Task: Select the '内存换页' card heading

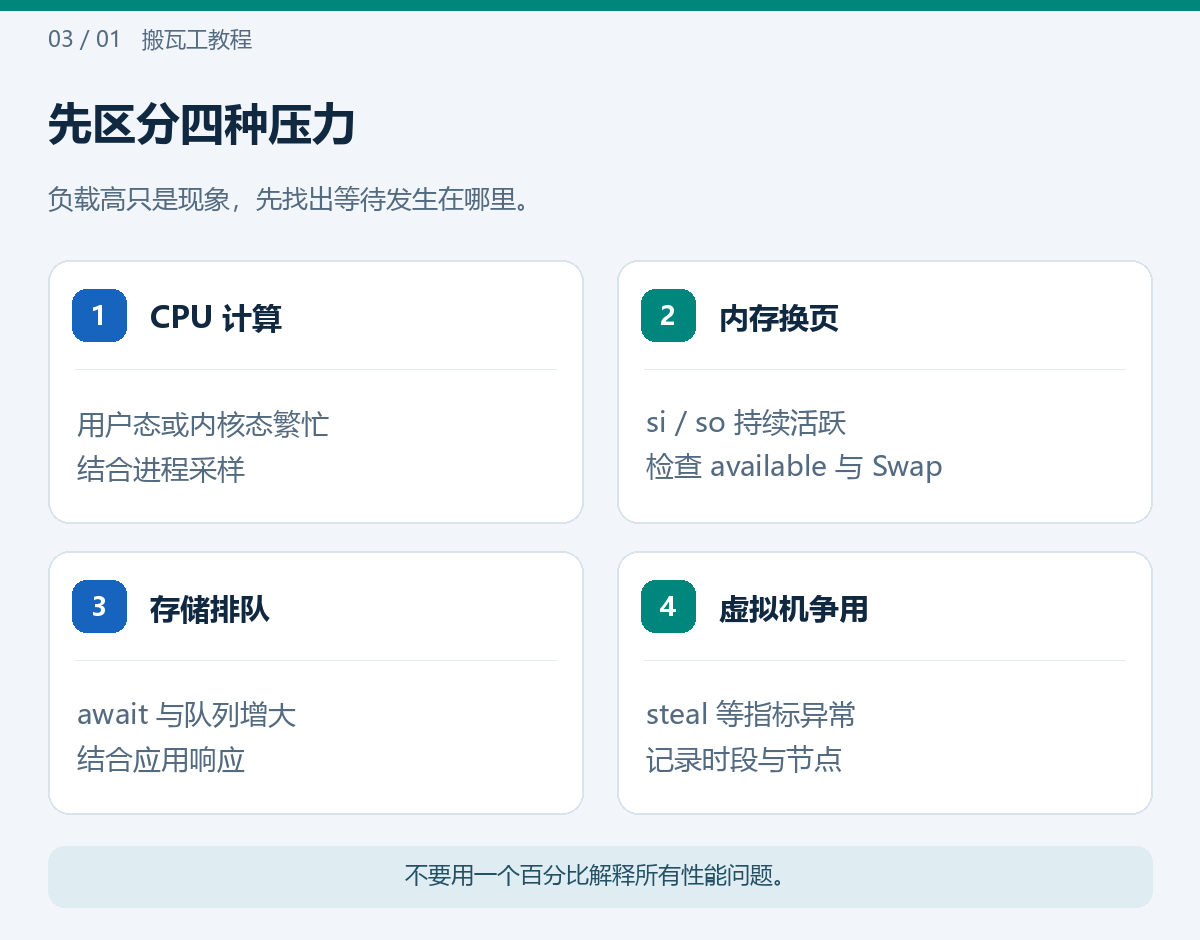Action: click(x=779, y=318)
